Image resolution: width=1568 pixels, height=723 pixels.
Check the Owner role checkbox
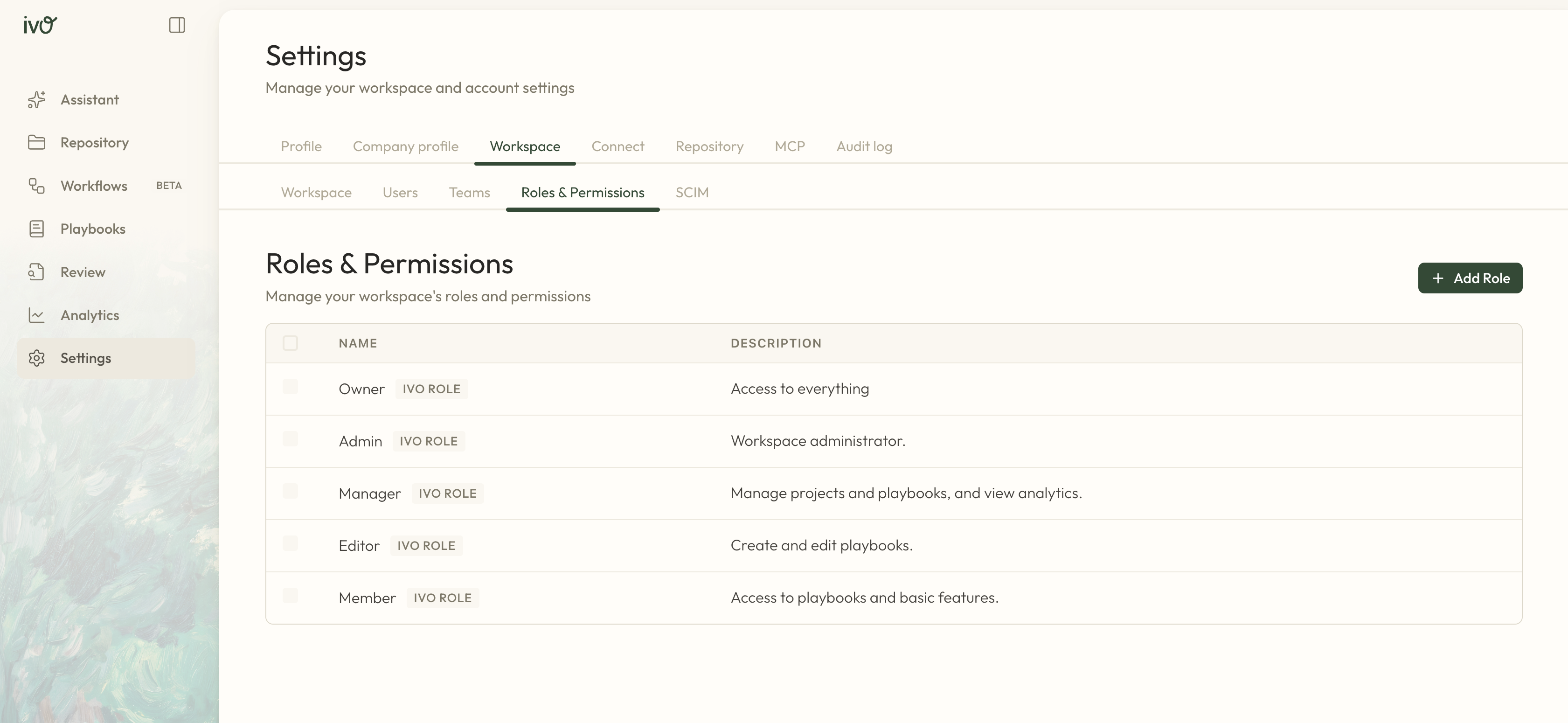point(291,387)
